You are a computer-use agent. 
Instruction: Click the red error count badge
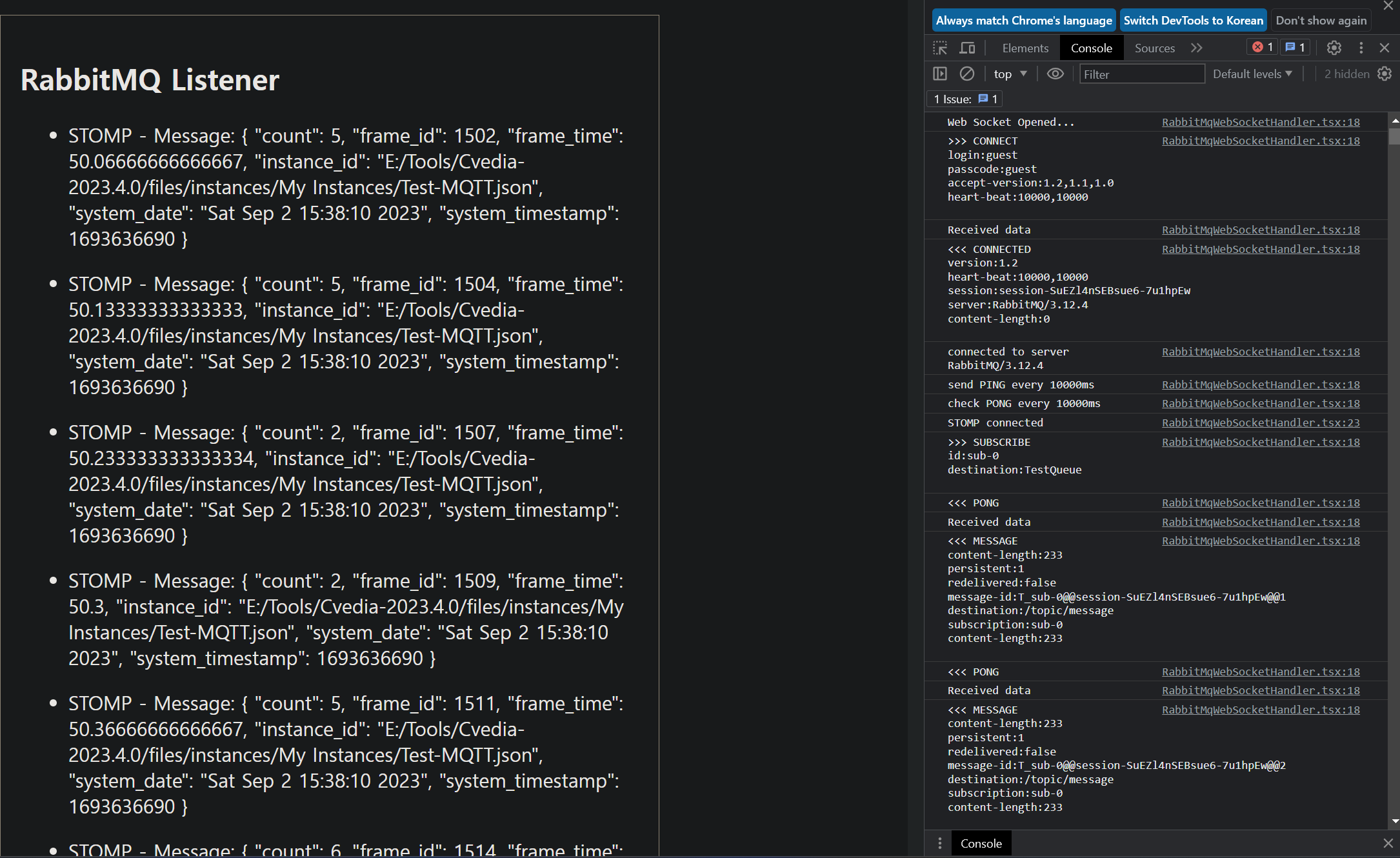pos(1263,47)
